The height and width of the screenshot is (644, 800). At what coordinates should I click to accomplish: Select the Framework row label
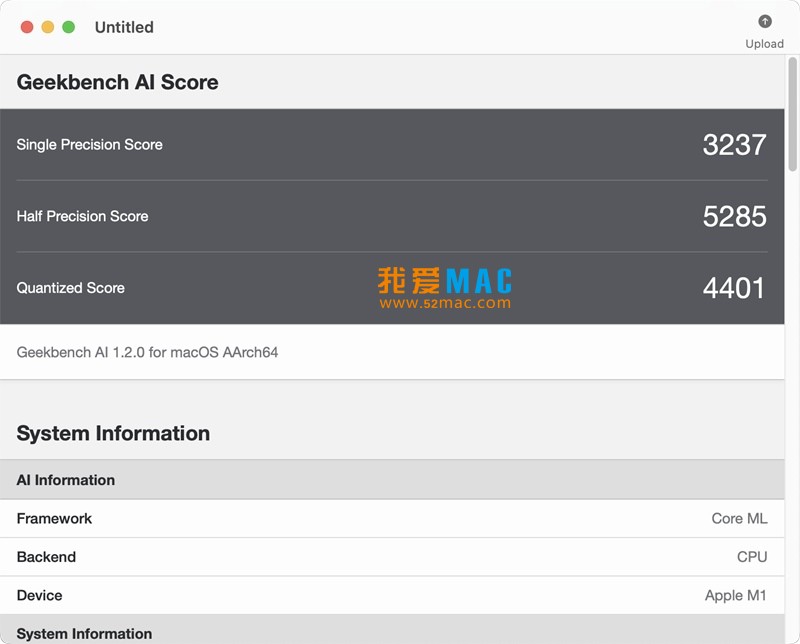pos(54,518)
